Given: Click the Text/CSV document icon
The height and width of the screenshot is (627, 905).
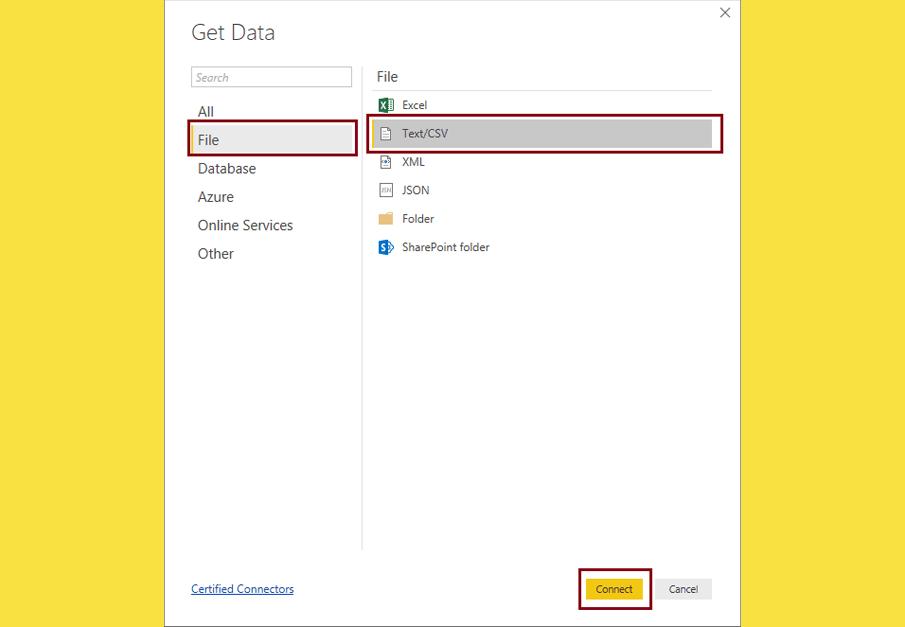Looking at the screenshot, I should [x=386, y=133].
